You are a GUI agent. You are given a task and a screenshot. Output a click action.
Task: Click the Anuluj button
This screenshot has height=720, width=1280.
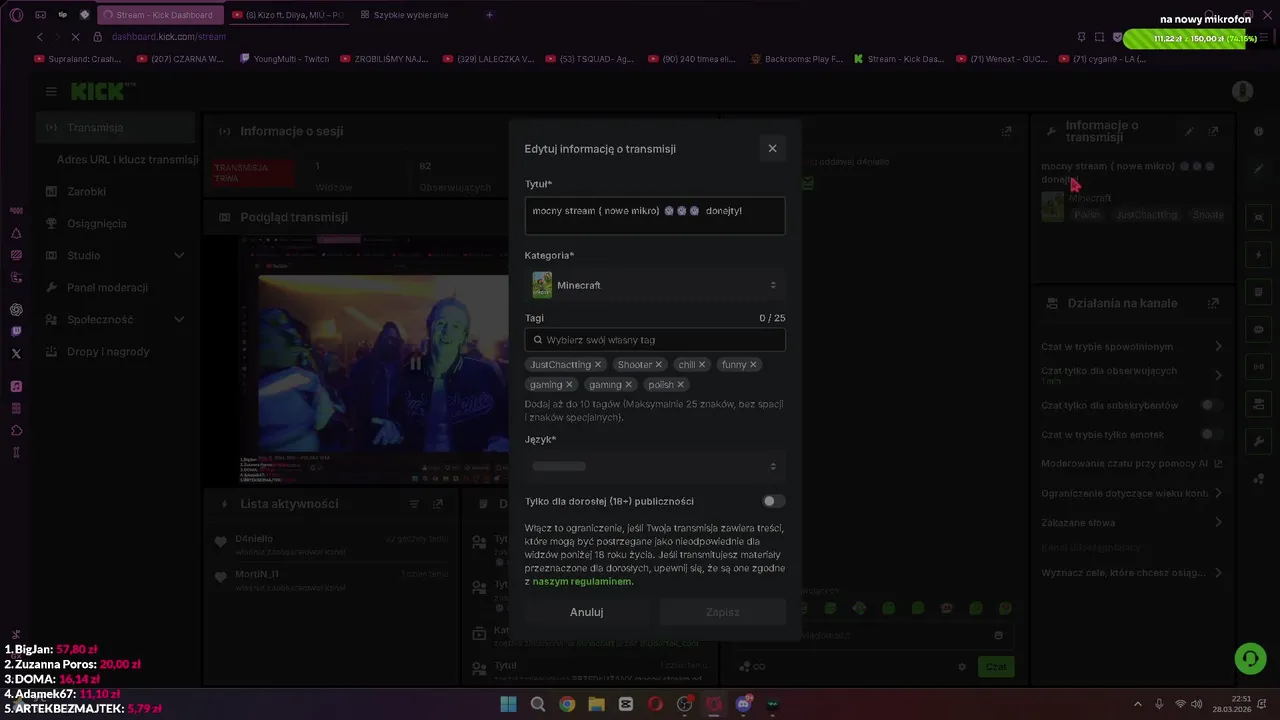pyautogui.click(x=587, y=612)
